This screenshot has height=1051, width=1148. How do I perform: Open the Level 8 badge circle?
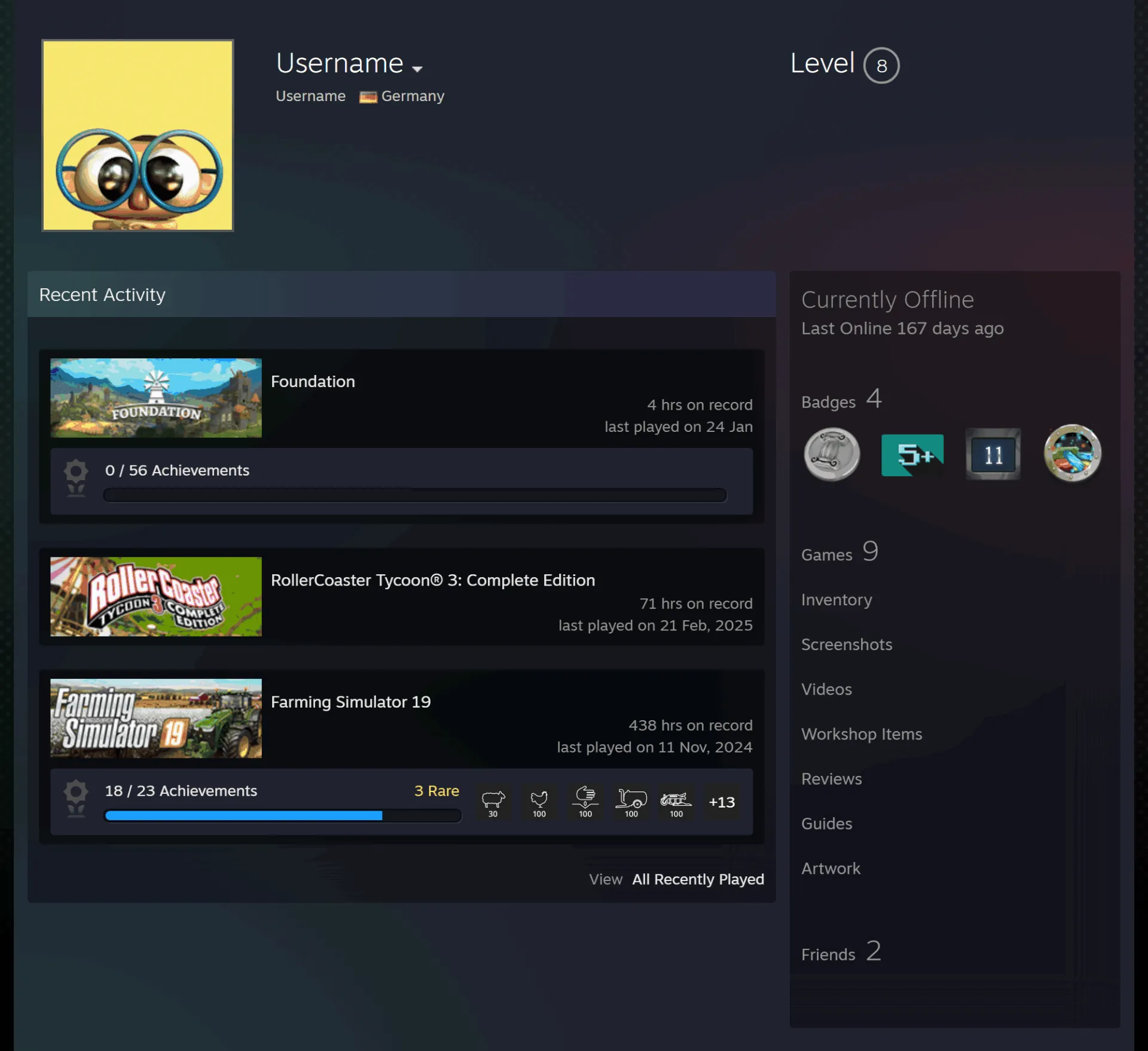tap(881, 65)
